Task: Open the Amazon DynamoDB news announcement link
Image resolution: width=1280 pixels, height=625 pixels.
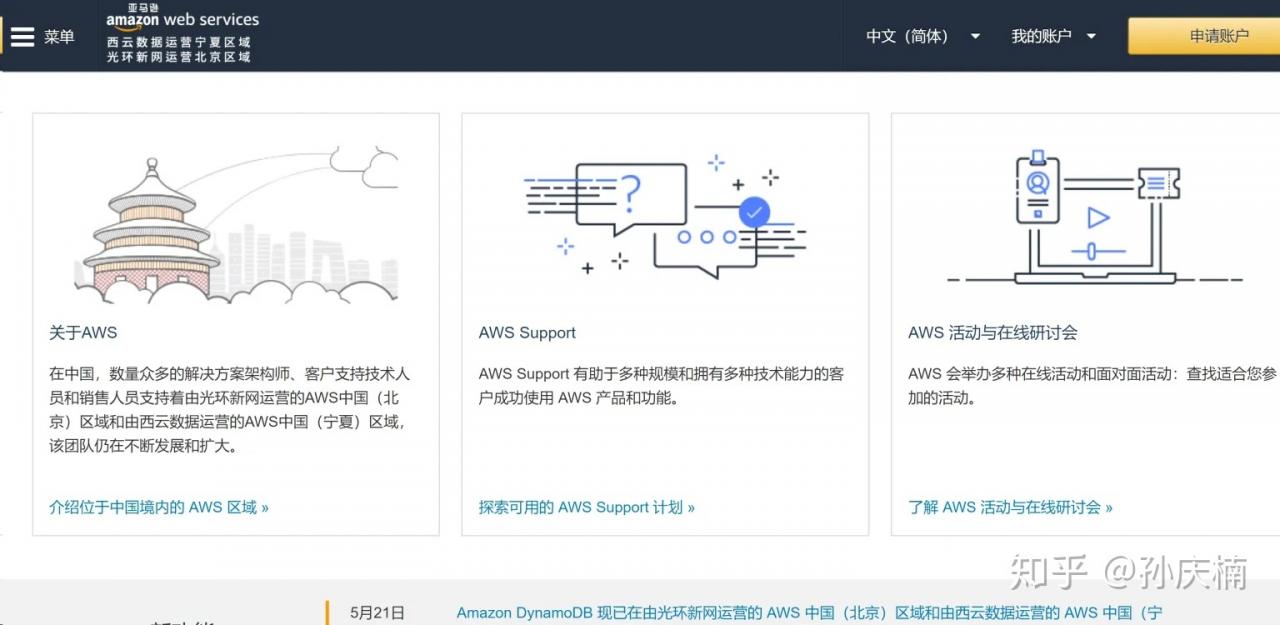Action: tap(809, 613)
